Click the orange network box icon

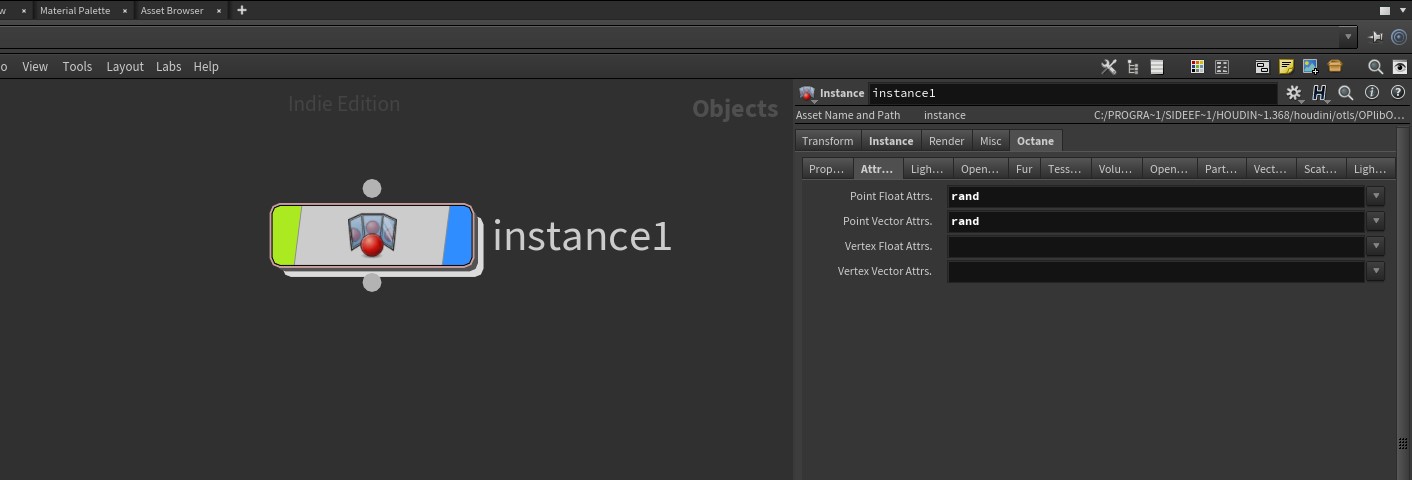tap(1334, 67)
